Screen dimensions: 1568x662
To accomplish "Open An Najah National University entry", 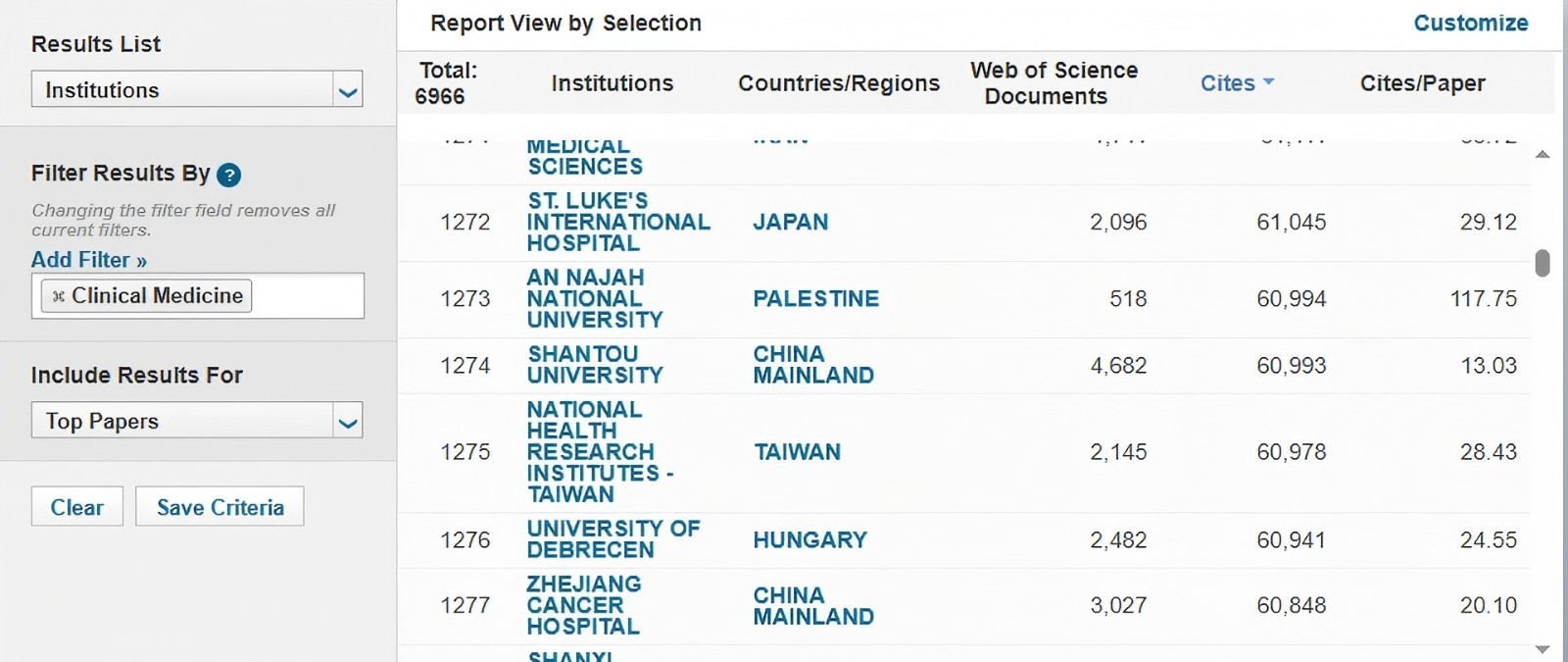I will [594, 298].
